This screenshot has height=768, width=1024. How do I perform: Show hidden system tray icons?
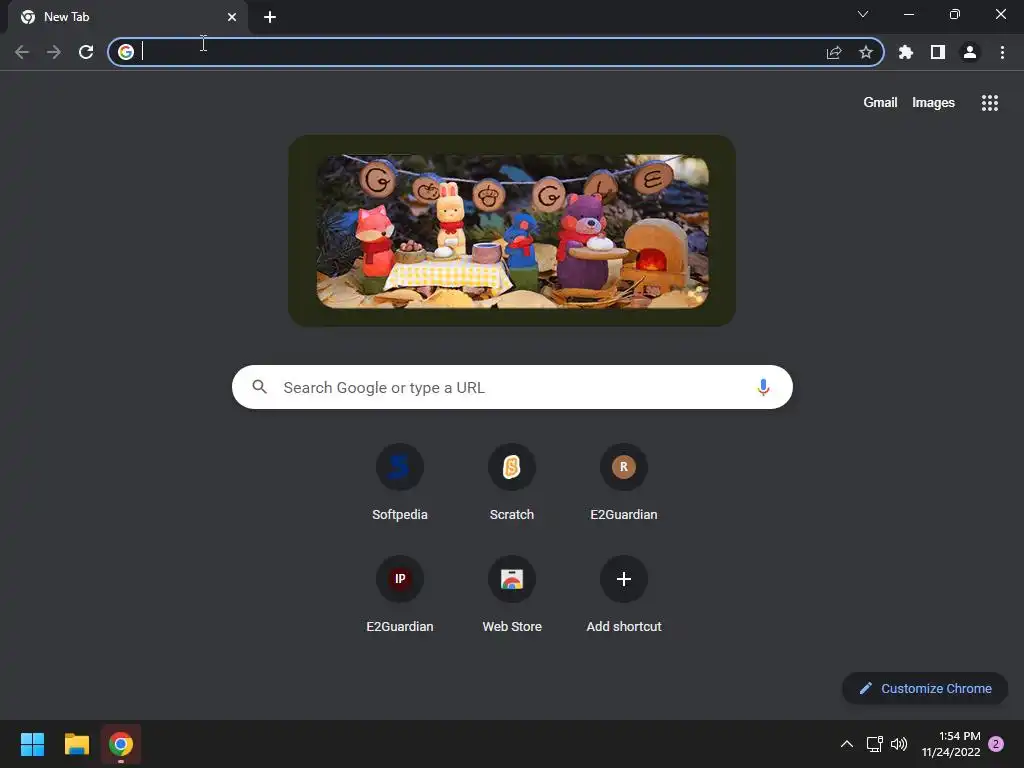846,744
